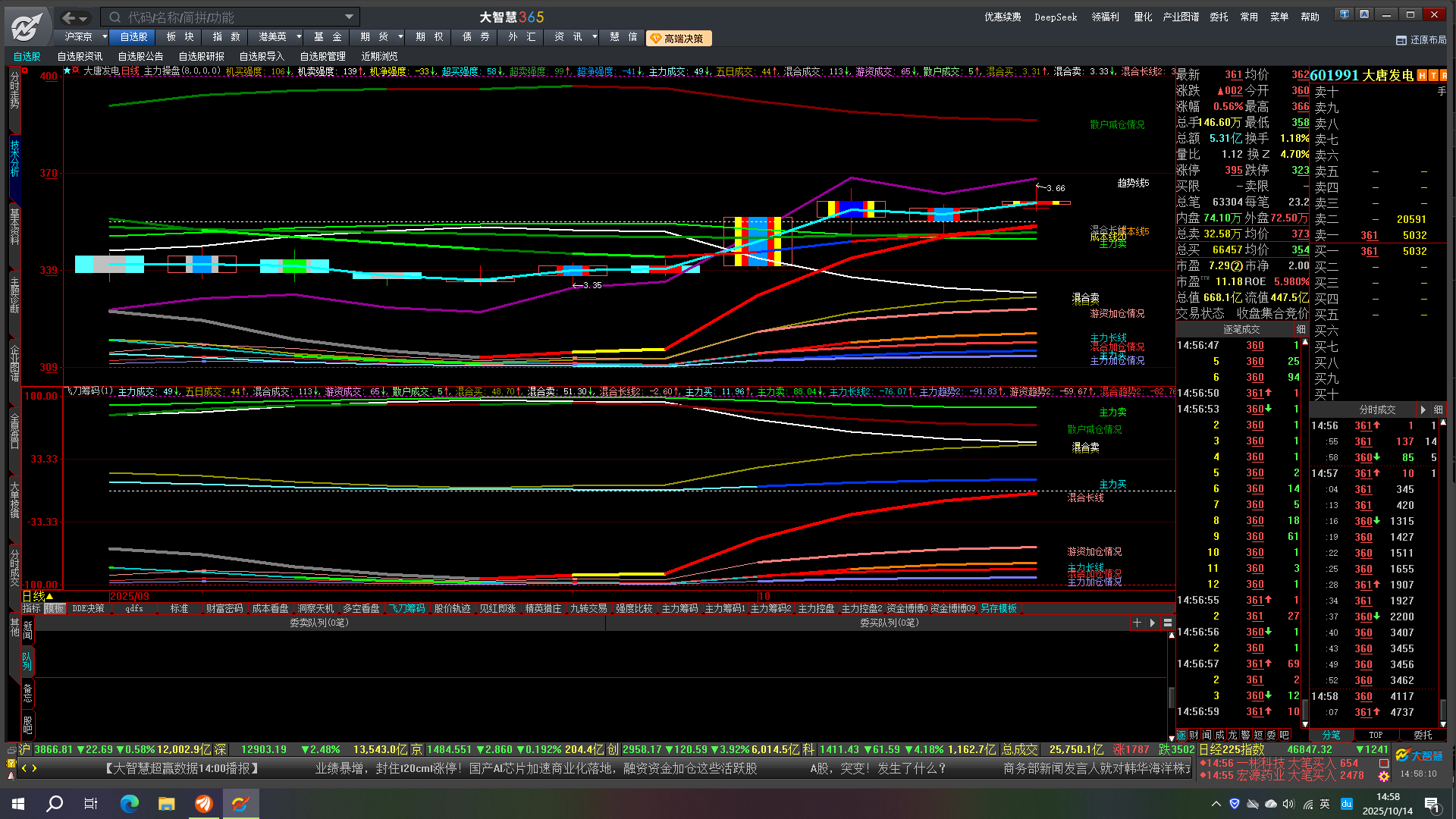
Task: Click the 高端决策 diamond button
Action: pyautogui.click(x=678, y=38)
